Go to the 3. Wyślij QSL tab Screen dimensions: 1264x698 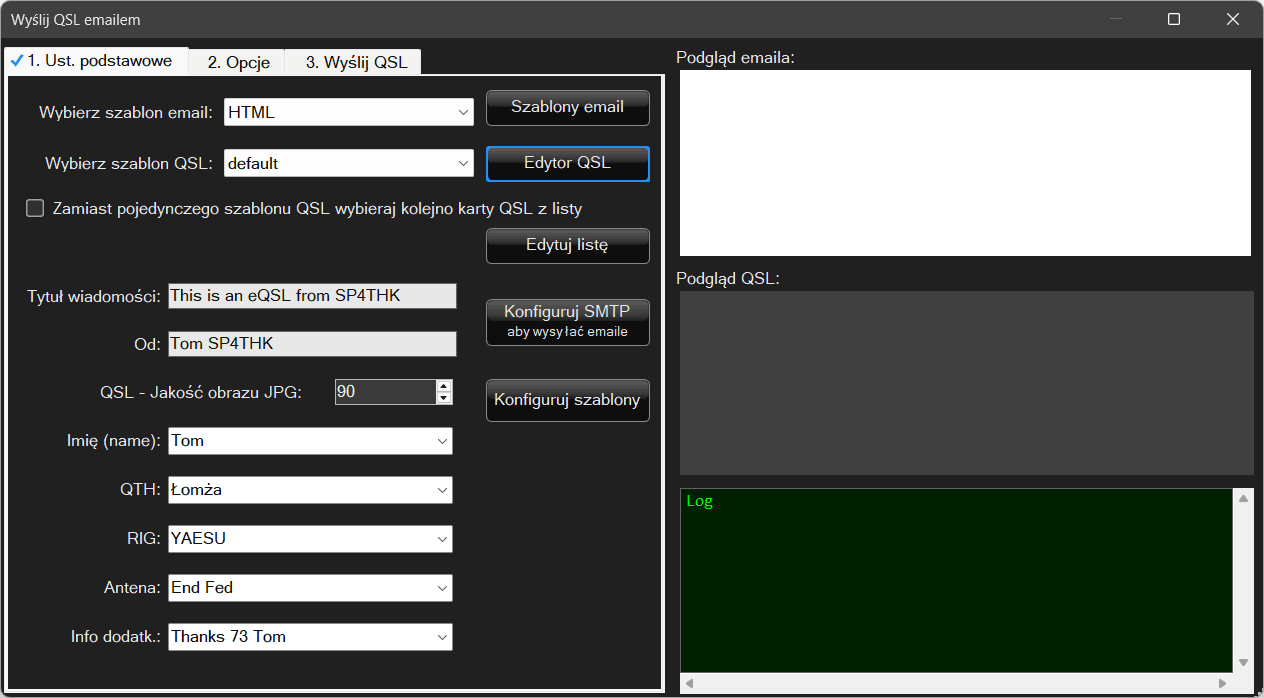click(x=356, y=62)
